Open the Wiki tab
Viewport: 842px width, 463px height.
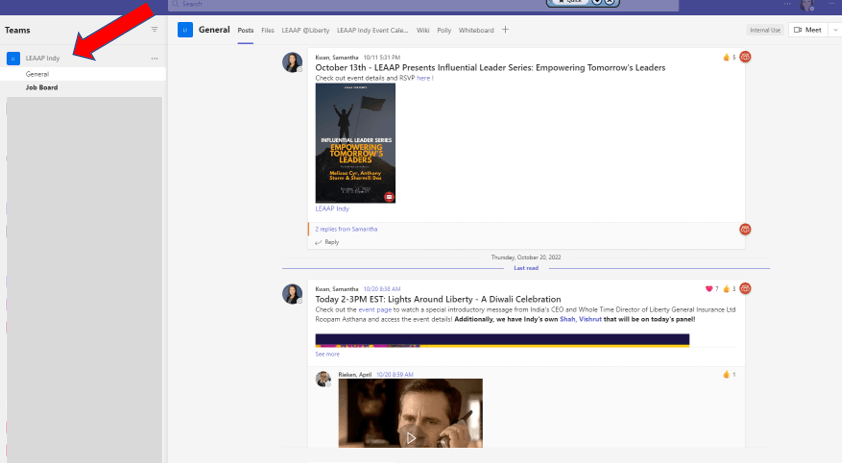coord(423,30)
